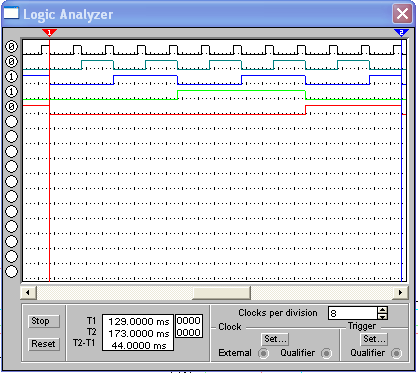Click the T2-T1 value 44.0000 ms
Image resolution: width=418 pixels, height=373 pixels.
pos(138,345)
